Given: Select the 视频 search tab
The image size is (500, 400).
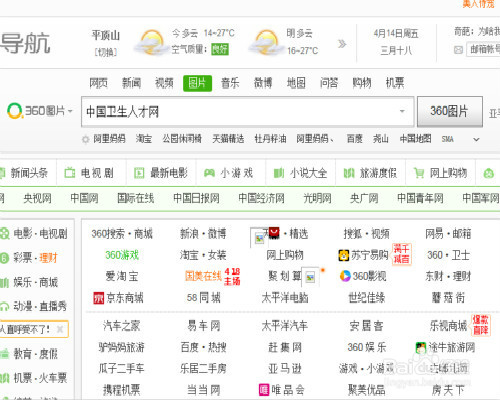Looking at the screenshot, I should click(164, 83).
